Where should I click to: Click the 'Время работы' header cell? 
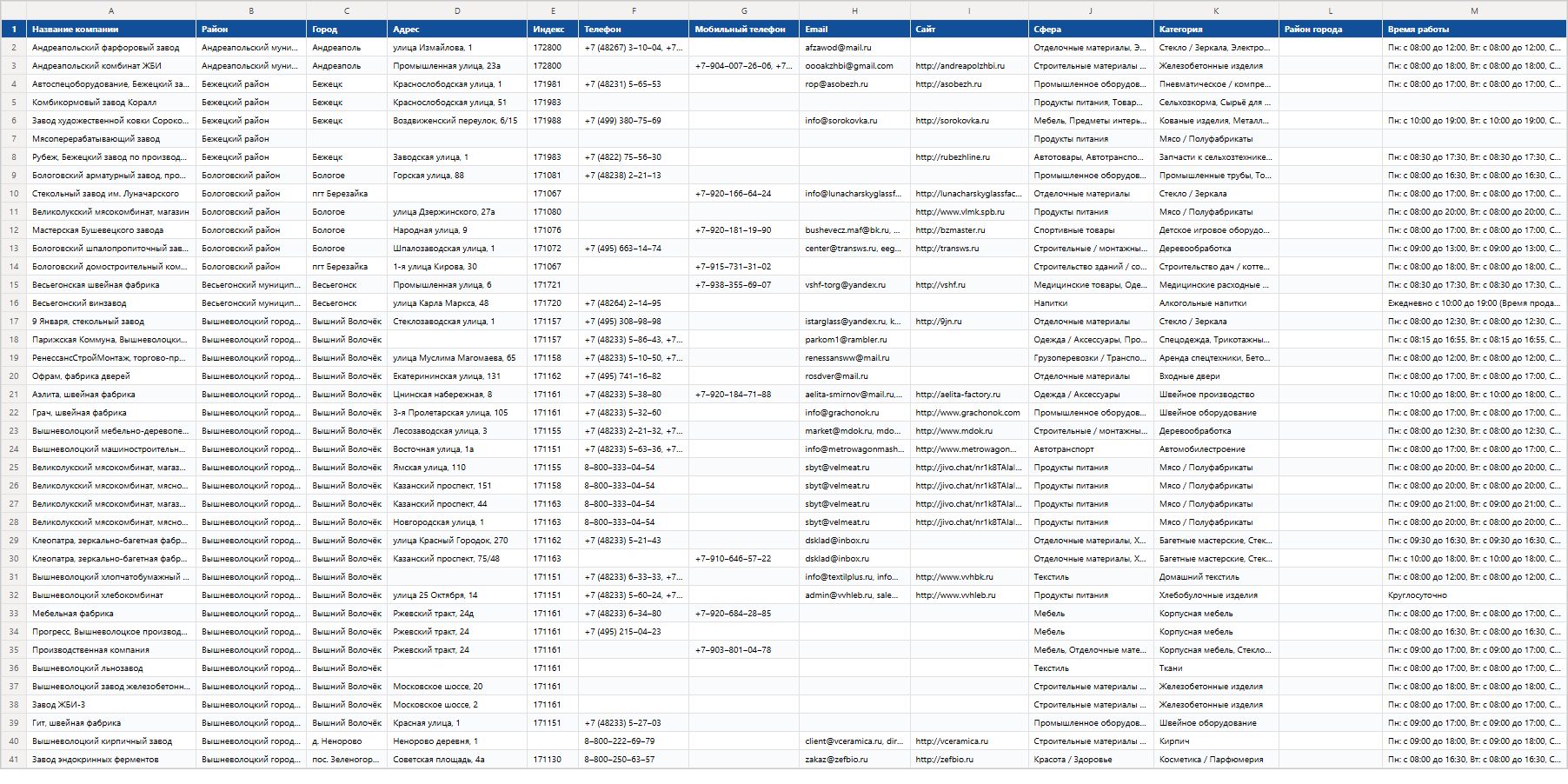1474,29
